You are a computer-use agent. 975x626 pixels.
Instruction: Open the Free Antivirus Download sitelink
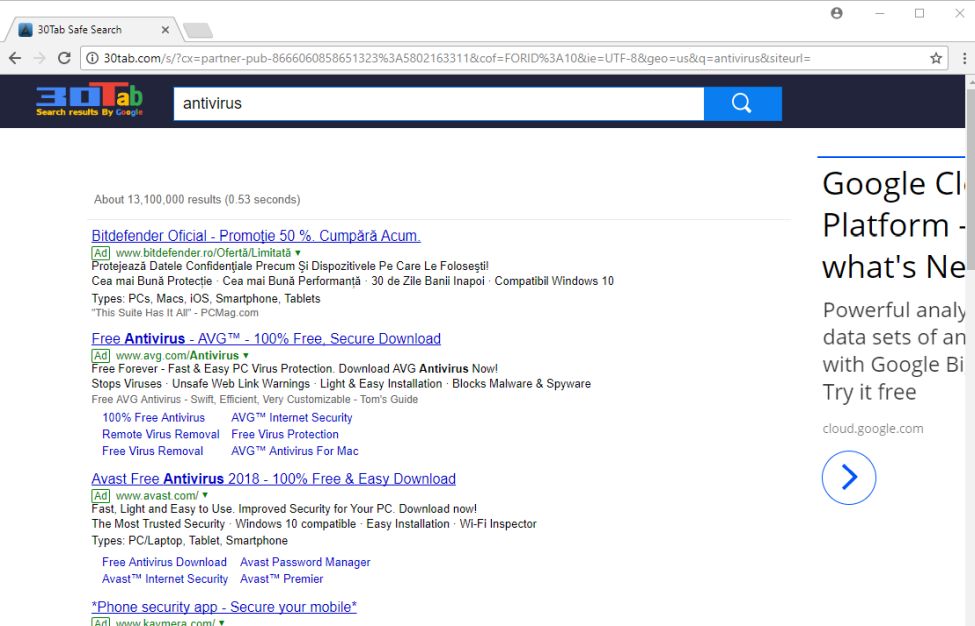click(x=164, y=562)
